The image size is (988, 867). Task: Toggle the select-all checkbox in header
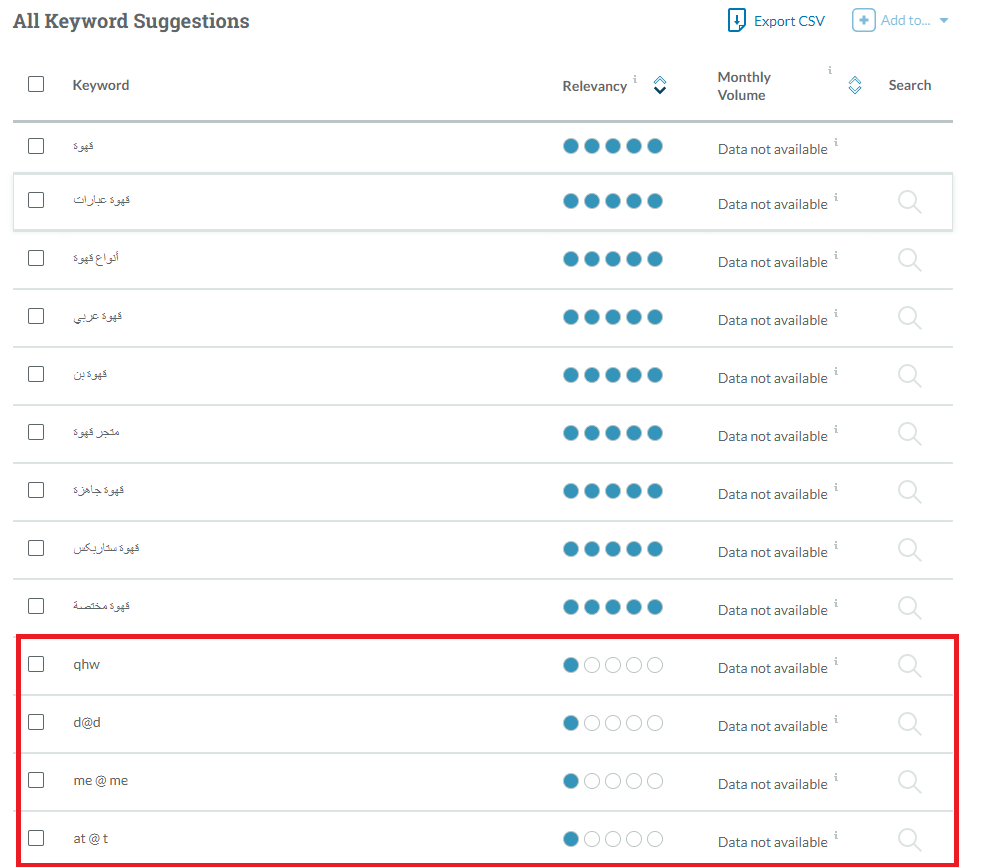pyautogui.click(x=36, y=84)
